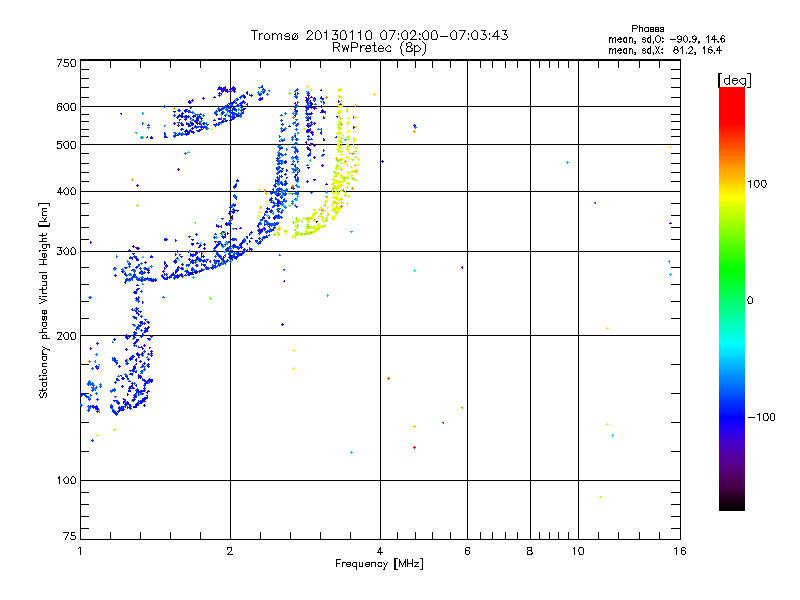Screen dimensions: 800x600
Task: Click the y-axis '600' tick label
Action: pyautogui.click(x=66, y=107)
